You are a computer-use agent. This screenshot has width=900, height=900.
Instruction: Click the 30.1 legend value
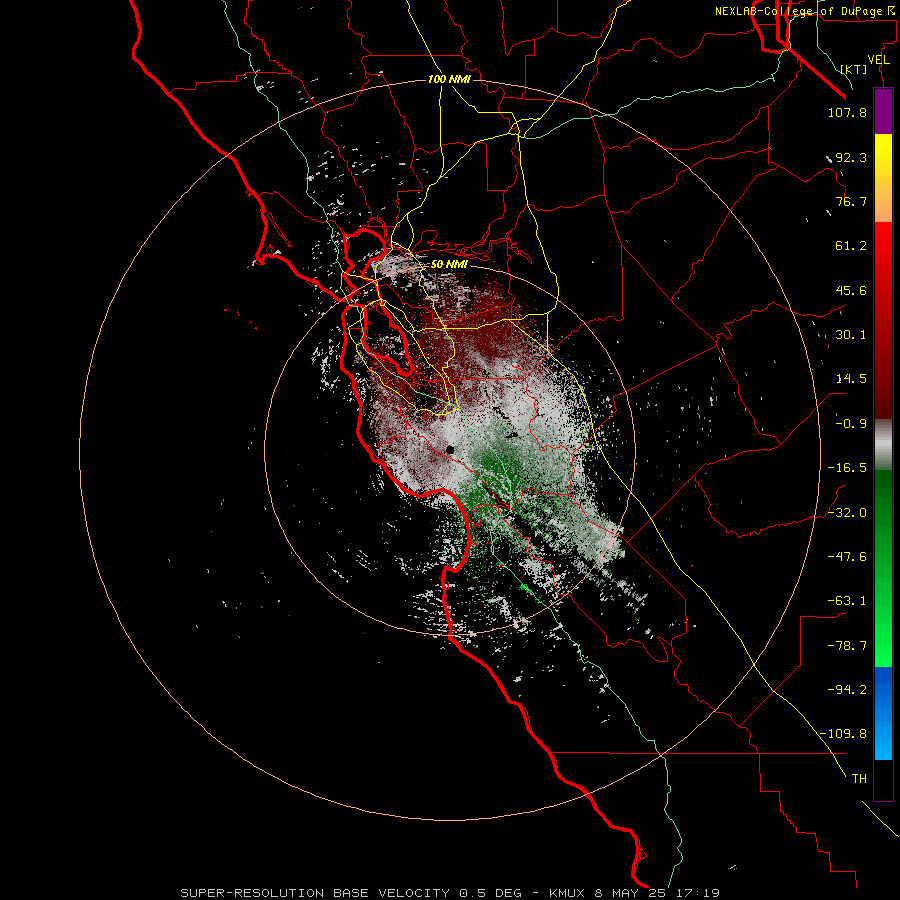851,335
